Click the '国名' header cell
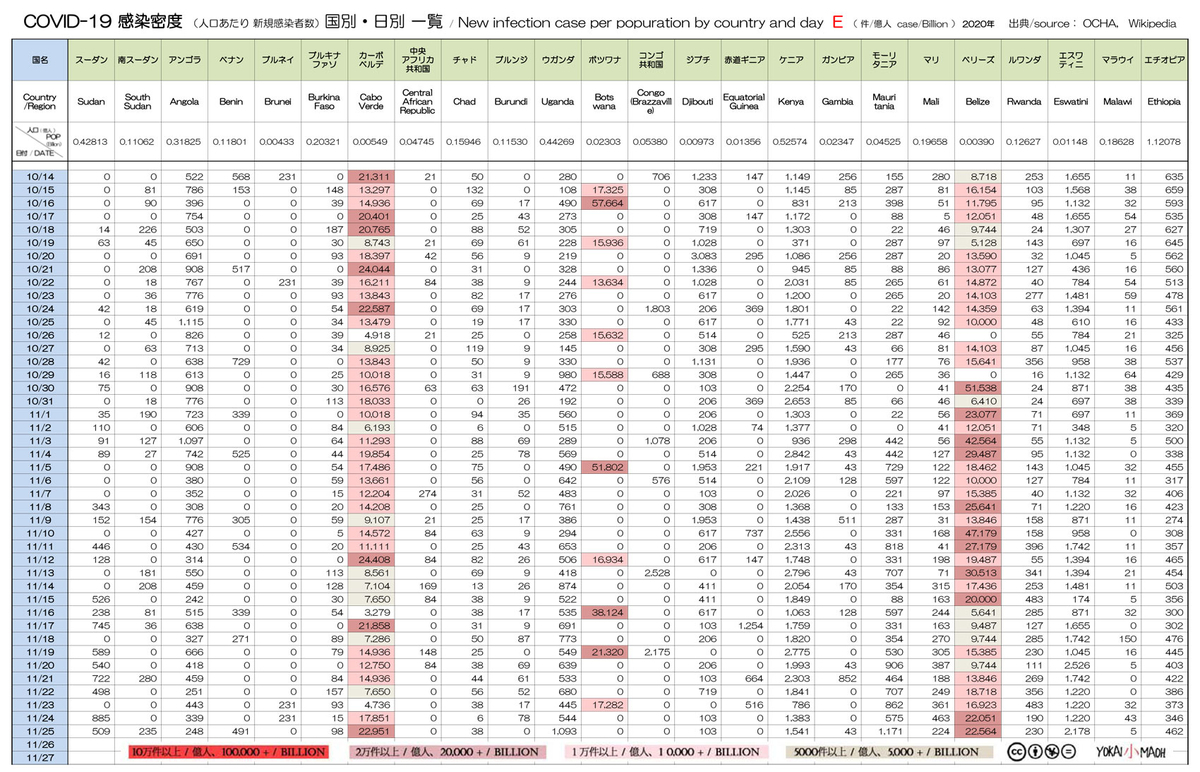This screenshot has width=1200, height=772. (x=41, y=60)
